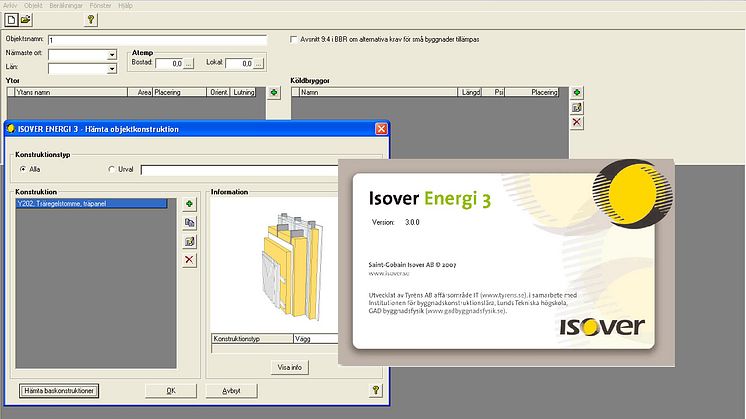Click the New document toolbar icon
The width and height of the screenshot is (746, 419).
11,19
